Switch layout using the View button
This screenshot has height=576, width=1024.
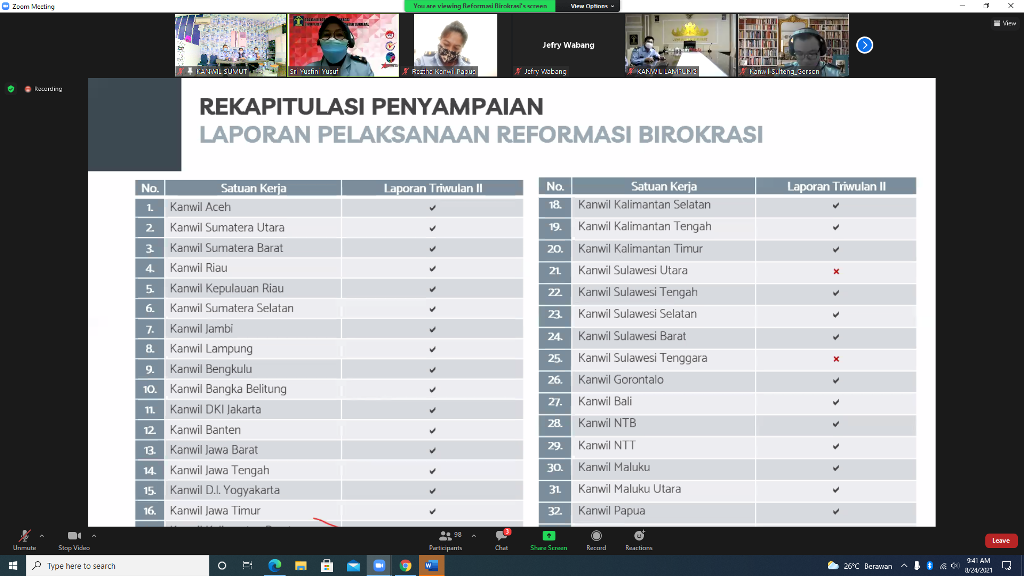(1003, 23)
